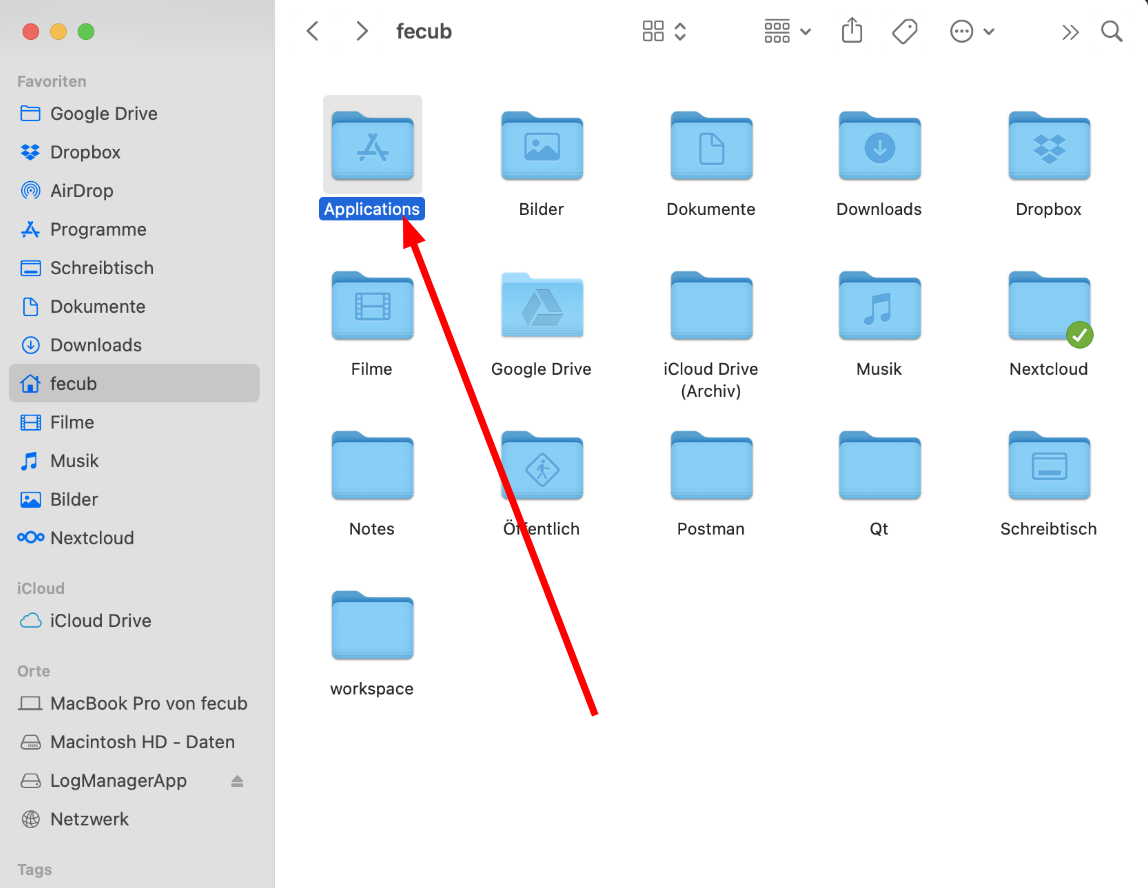
Task: Open Macintosh HD - Daten location
Action: coord(142,742)
